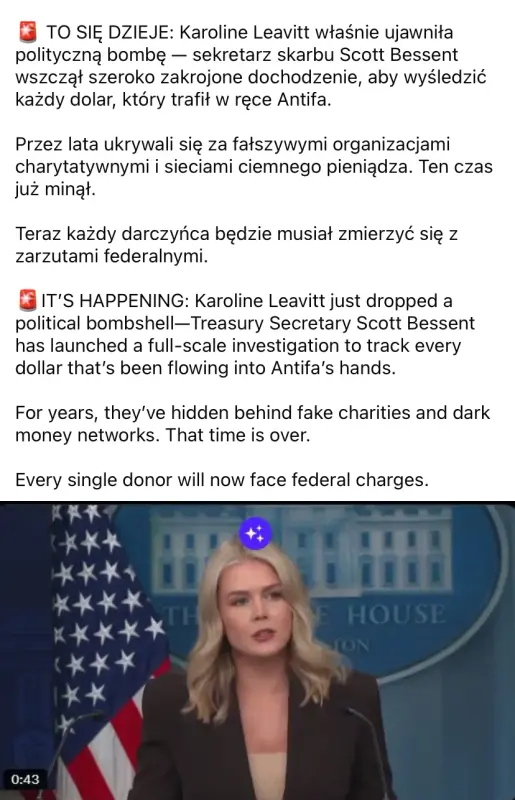The image size is (515, 800).
Task: Click the word 'Antifa.' ending first Polish paragraph
Action: pos(304,99)
